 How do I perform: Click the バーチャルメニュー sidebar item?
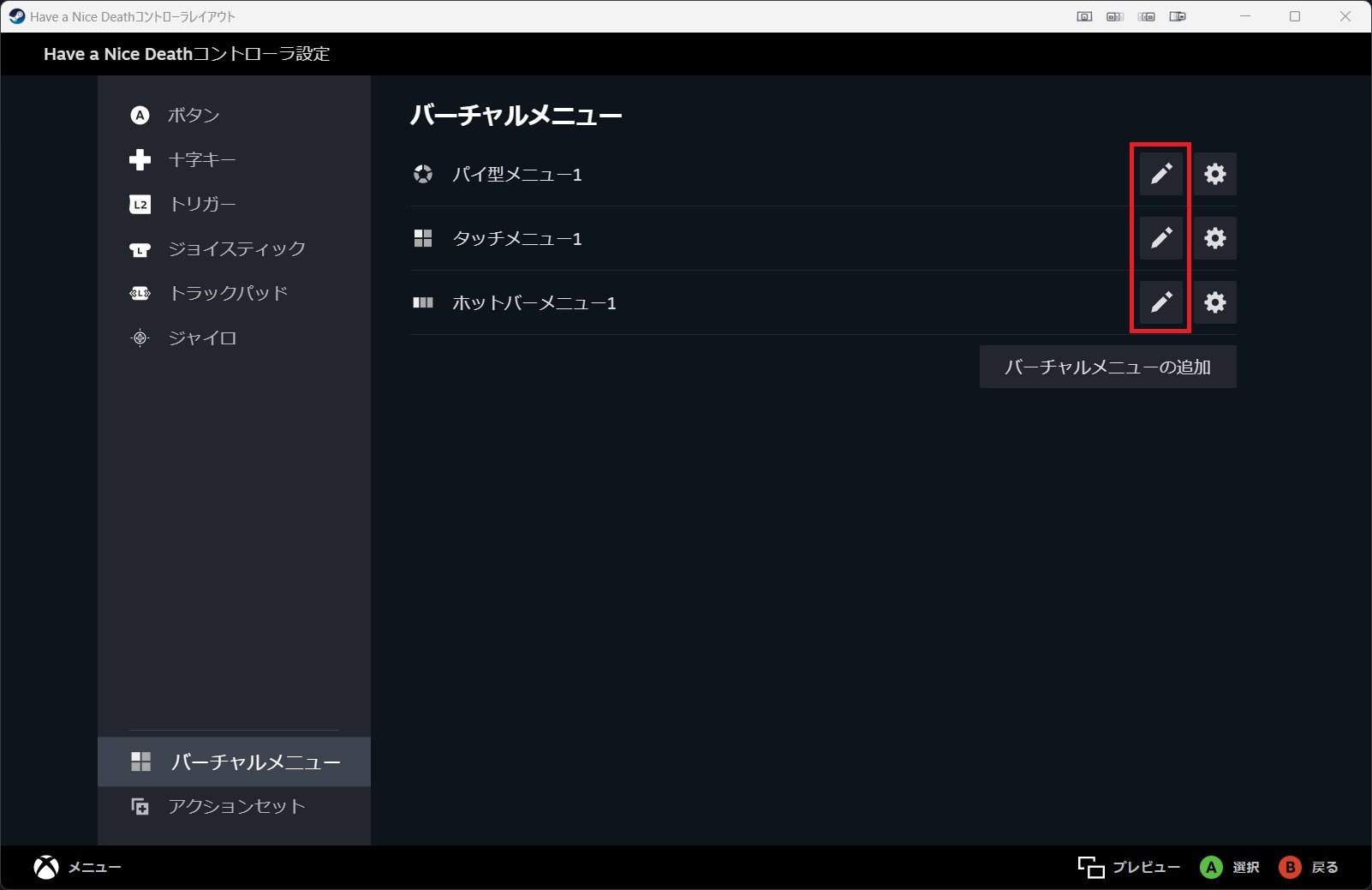(234, 762)
